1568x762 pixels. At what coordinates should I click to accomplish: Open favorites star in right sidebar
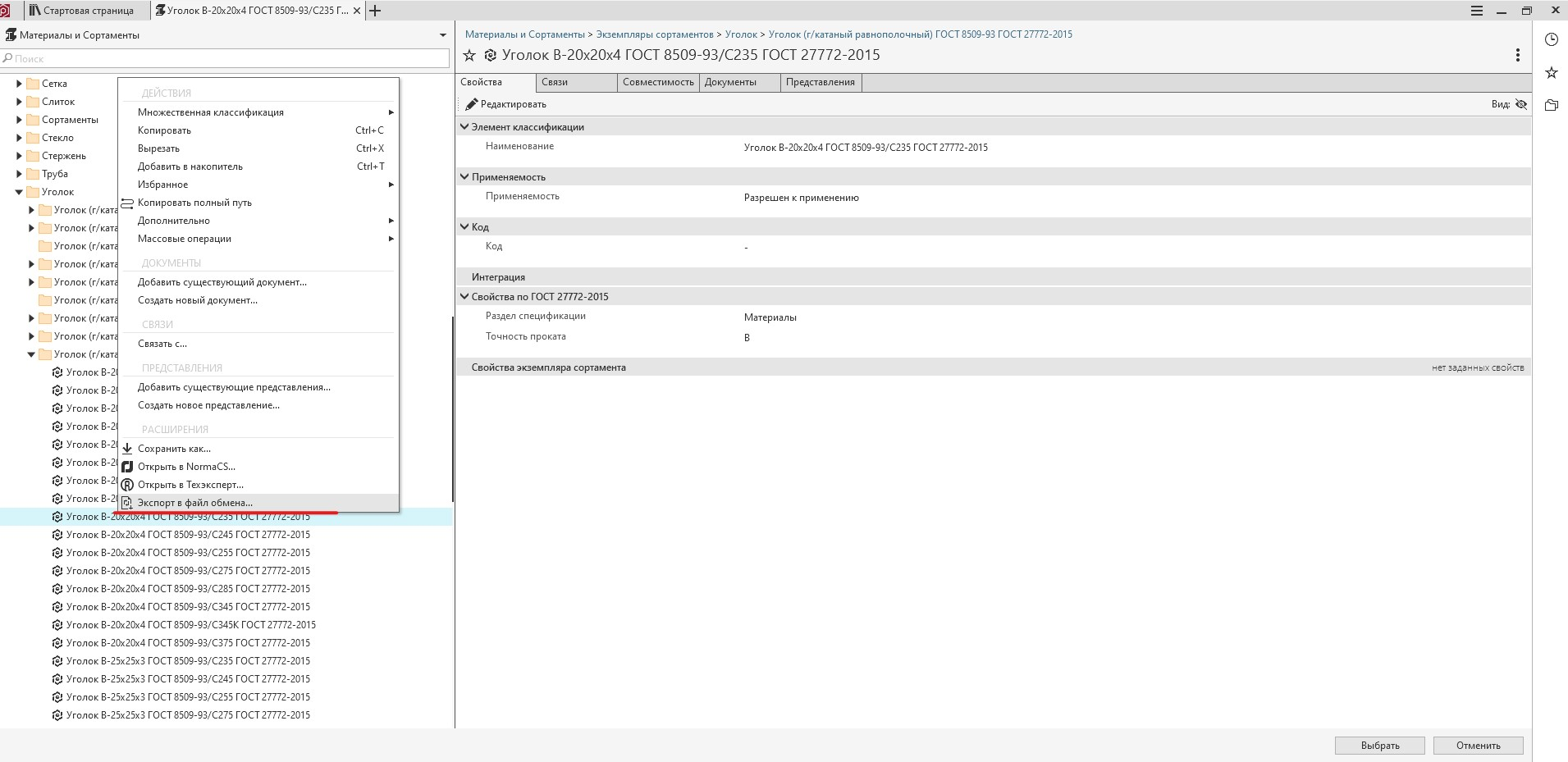(x=1551, y=73)
